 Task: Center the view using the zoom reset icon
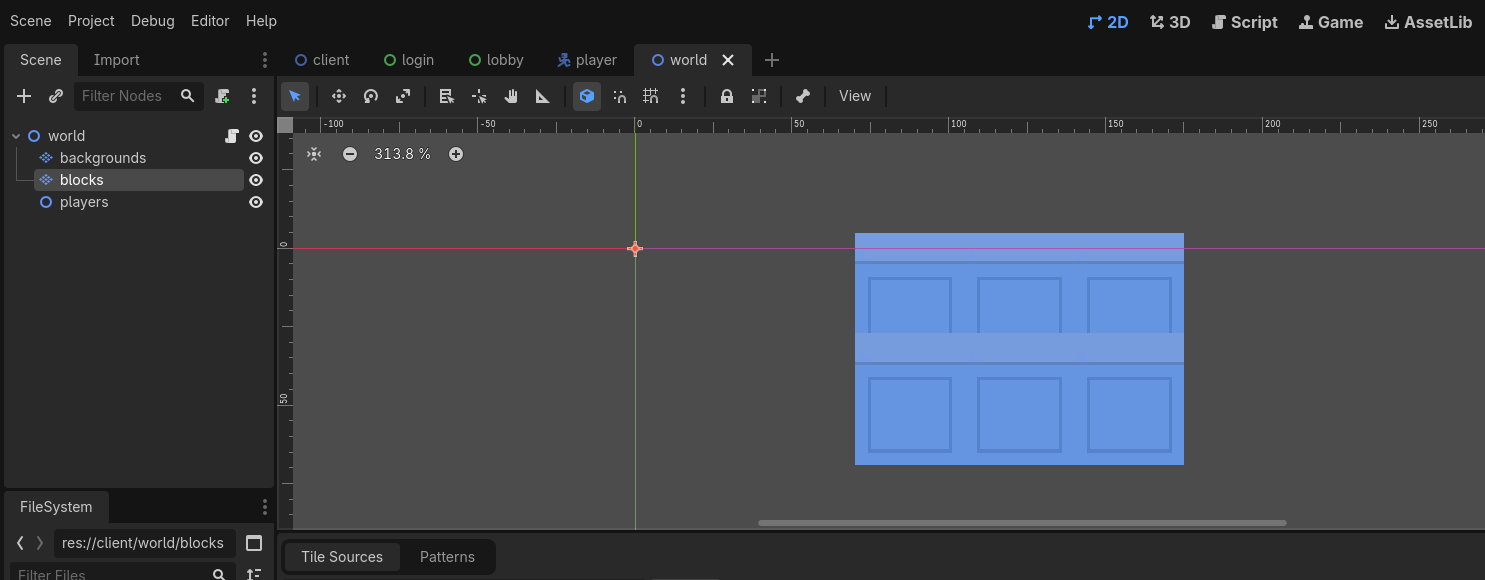click(x=314, y=154)
